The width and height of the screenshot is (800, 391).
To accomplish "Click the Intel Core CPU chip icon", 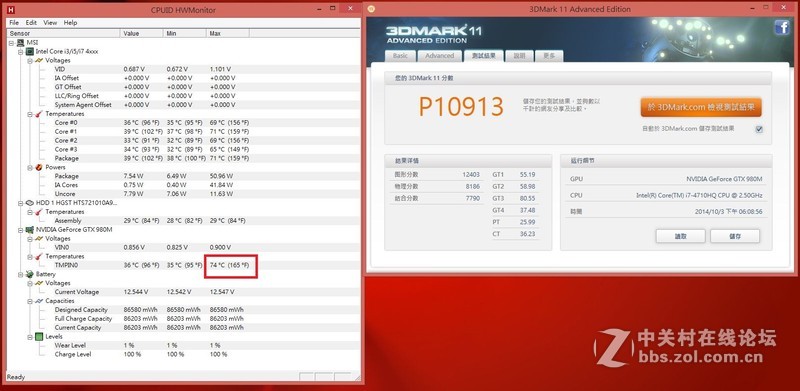I will 30,52.
